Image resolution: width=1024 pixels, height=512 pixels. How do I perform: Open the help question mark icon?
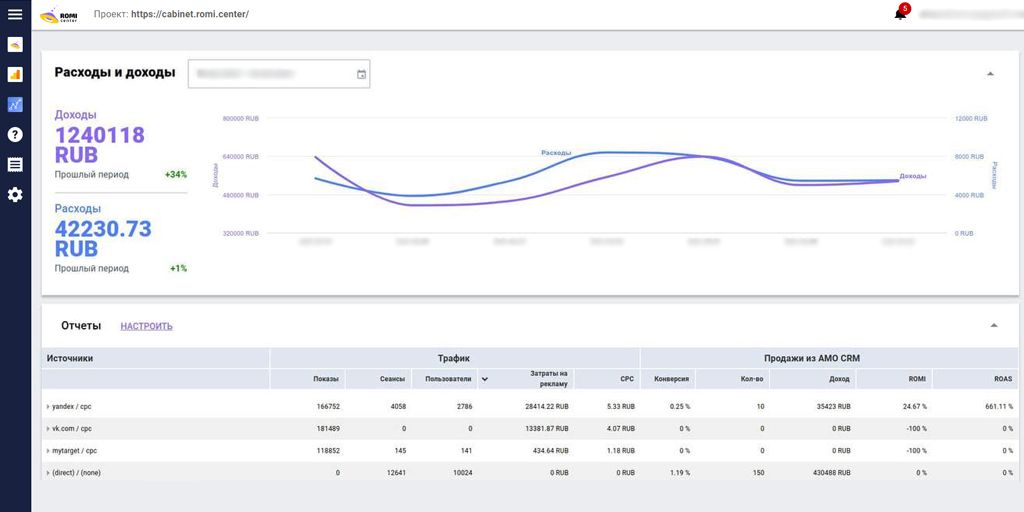[x=14, y=135]
